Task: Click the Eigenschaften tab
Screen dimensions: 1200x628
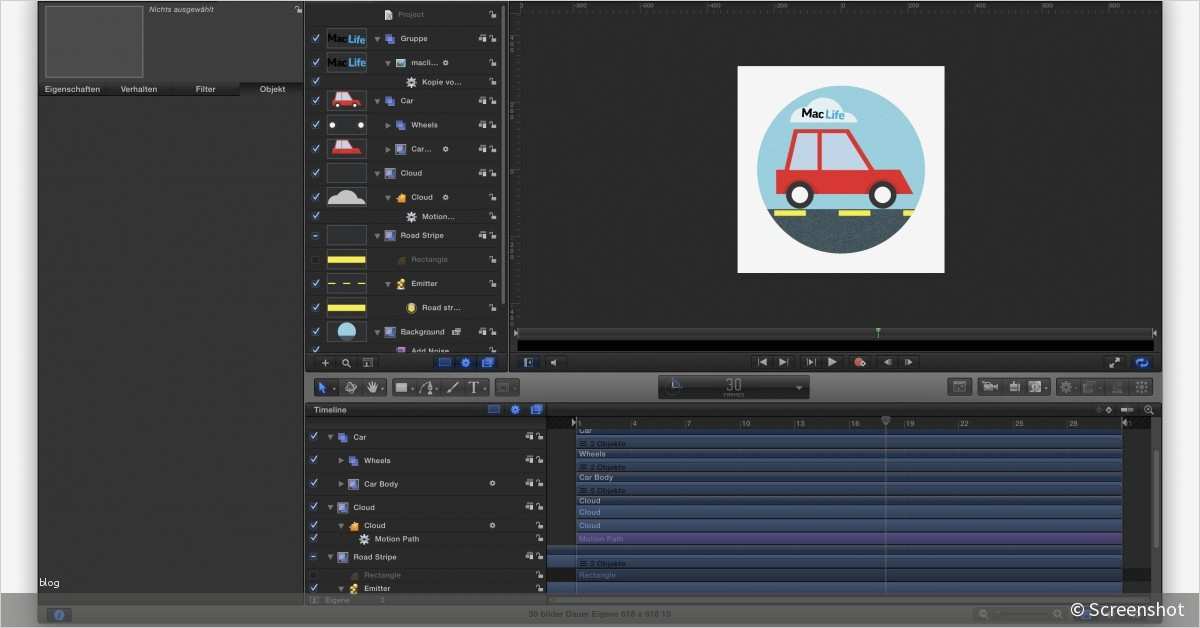Action: click(71, 89)
